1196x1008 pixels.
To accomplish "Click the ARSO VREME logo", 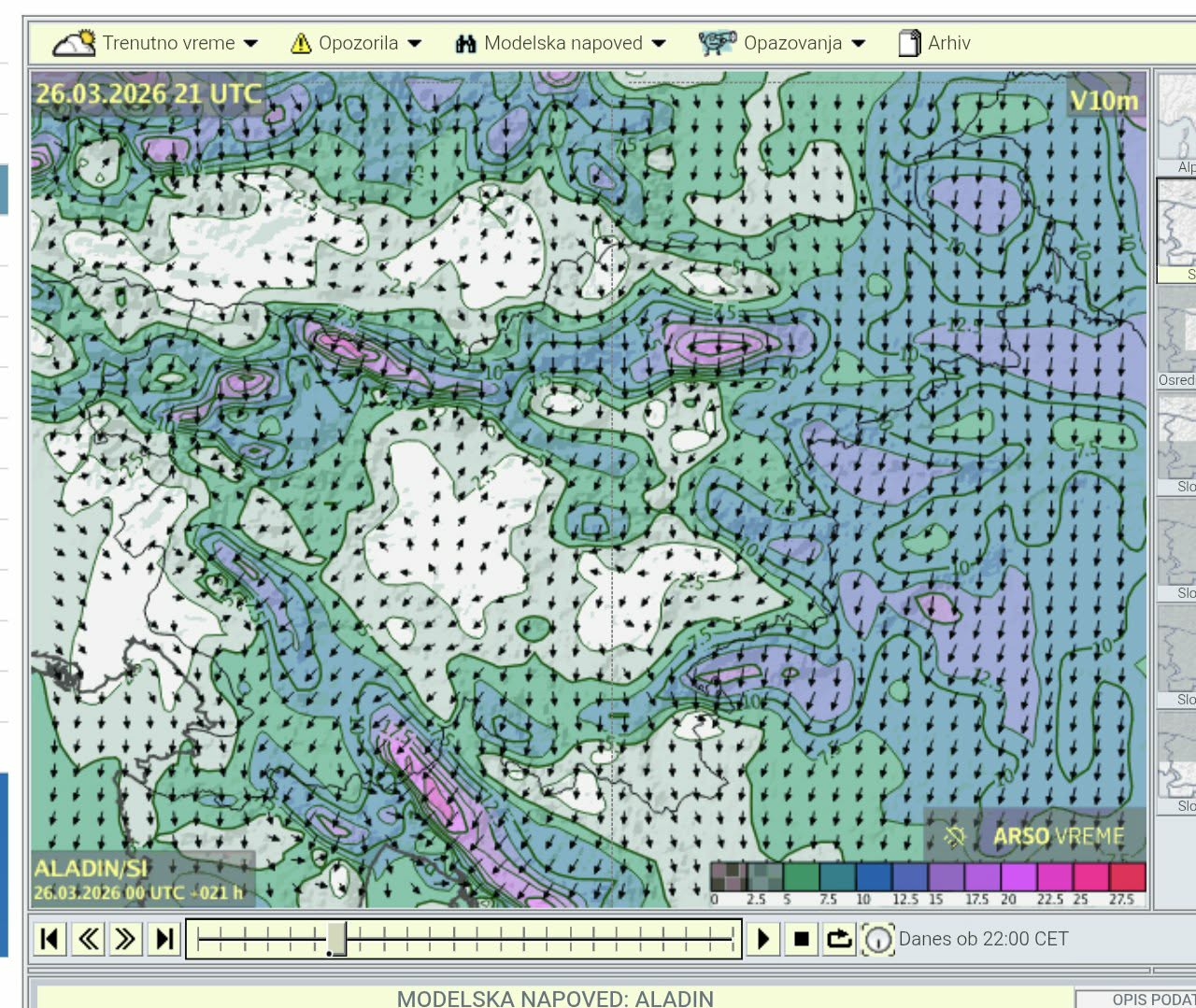I will point(1035,836).
